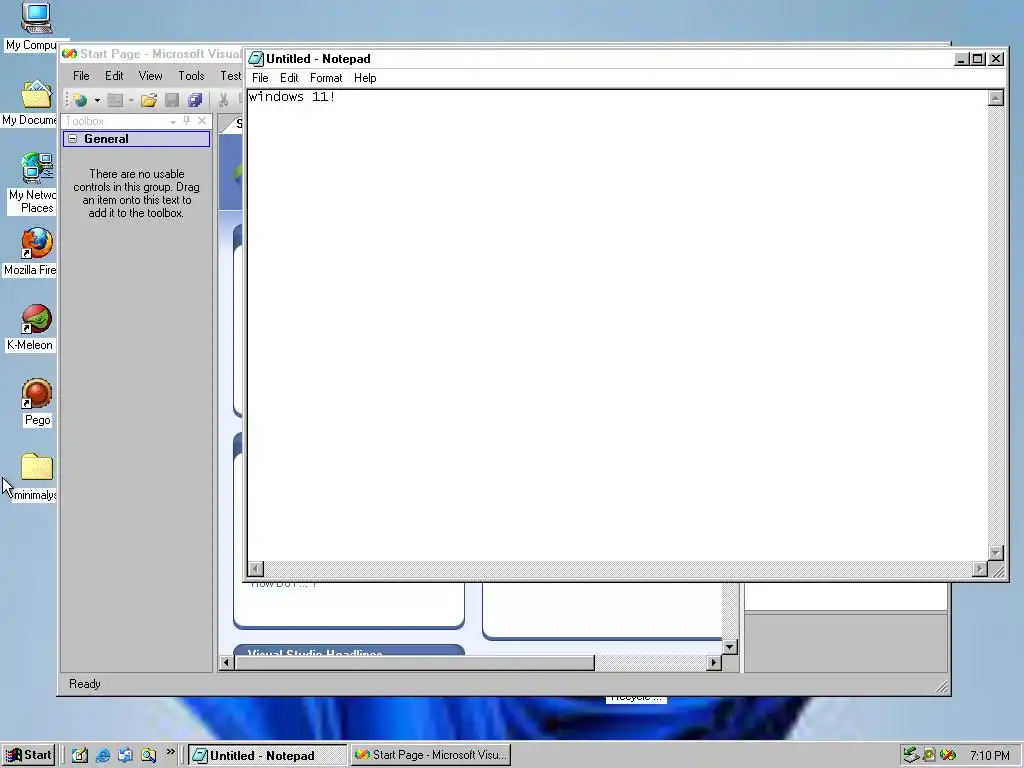Image resolution: width=1024 pixels, height=768 pixels.
Task: Select the Pego desktop shortcut
Action: point(37,403)
